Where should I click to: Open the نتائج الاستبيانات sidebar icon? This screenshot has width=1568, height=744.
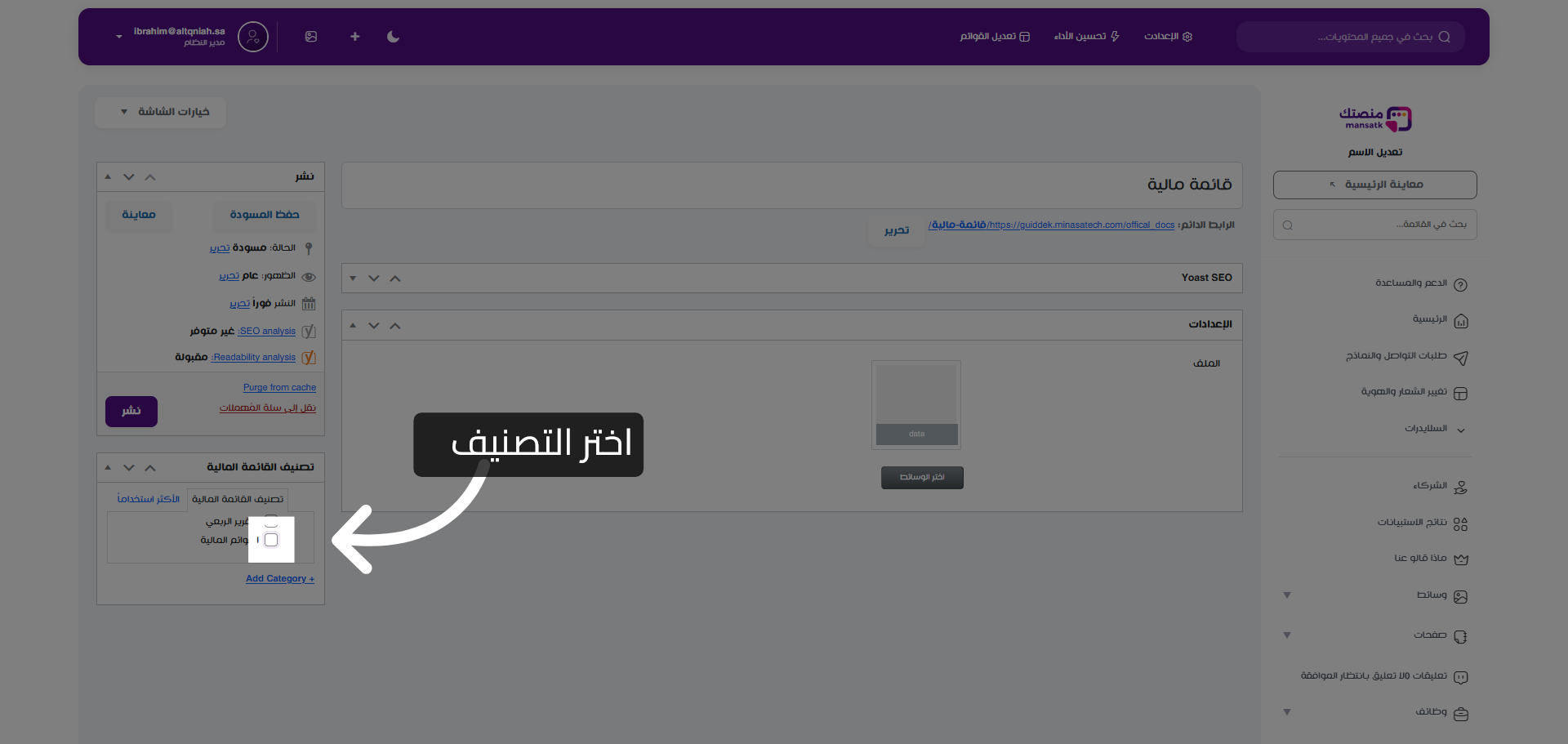point(1463,523)
